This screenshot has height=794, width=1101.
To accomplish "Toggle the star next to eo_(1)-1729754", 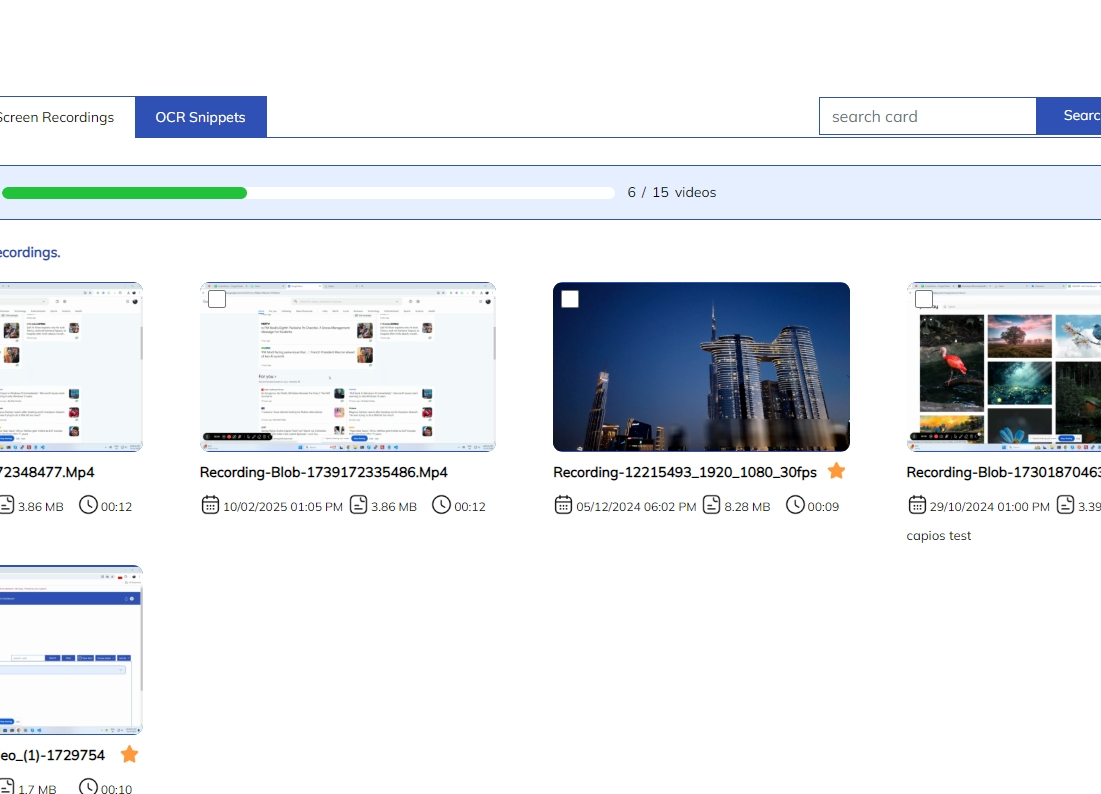I will [x=129, y=755].
